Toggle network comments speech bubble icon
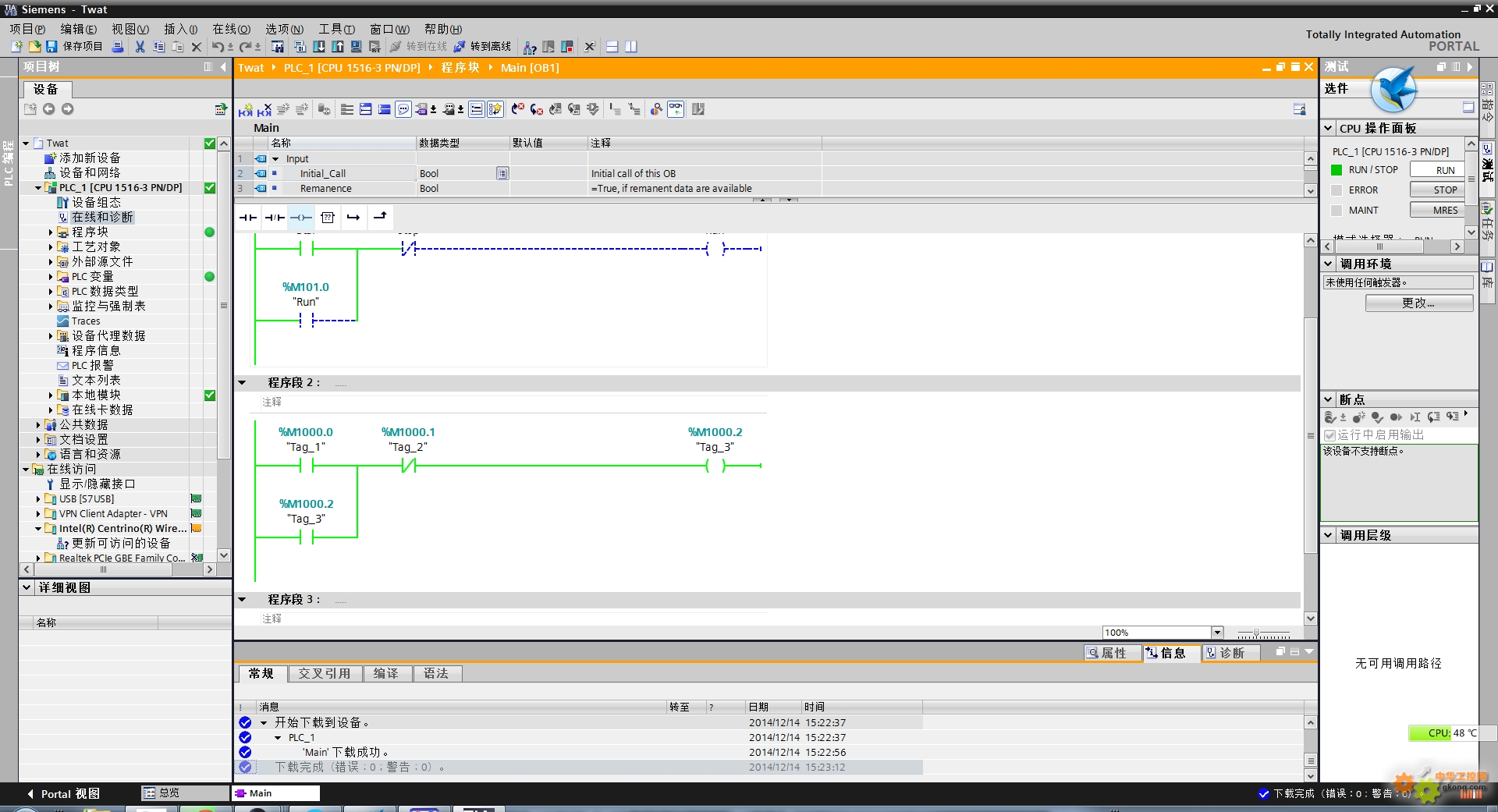 click(x=403, y=110)
